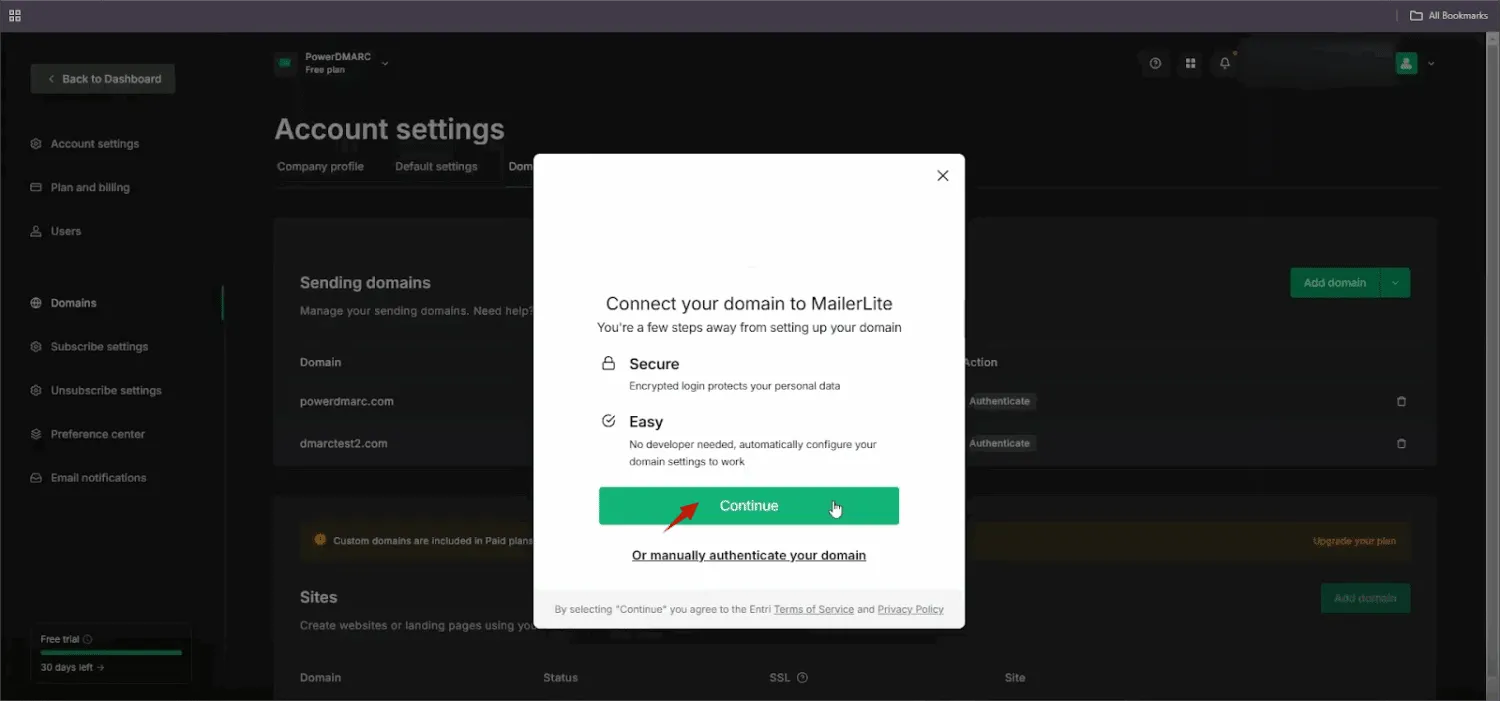Click the free trial progress bar
This screenshot has height=701, width=1500.
point(111,653)
